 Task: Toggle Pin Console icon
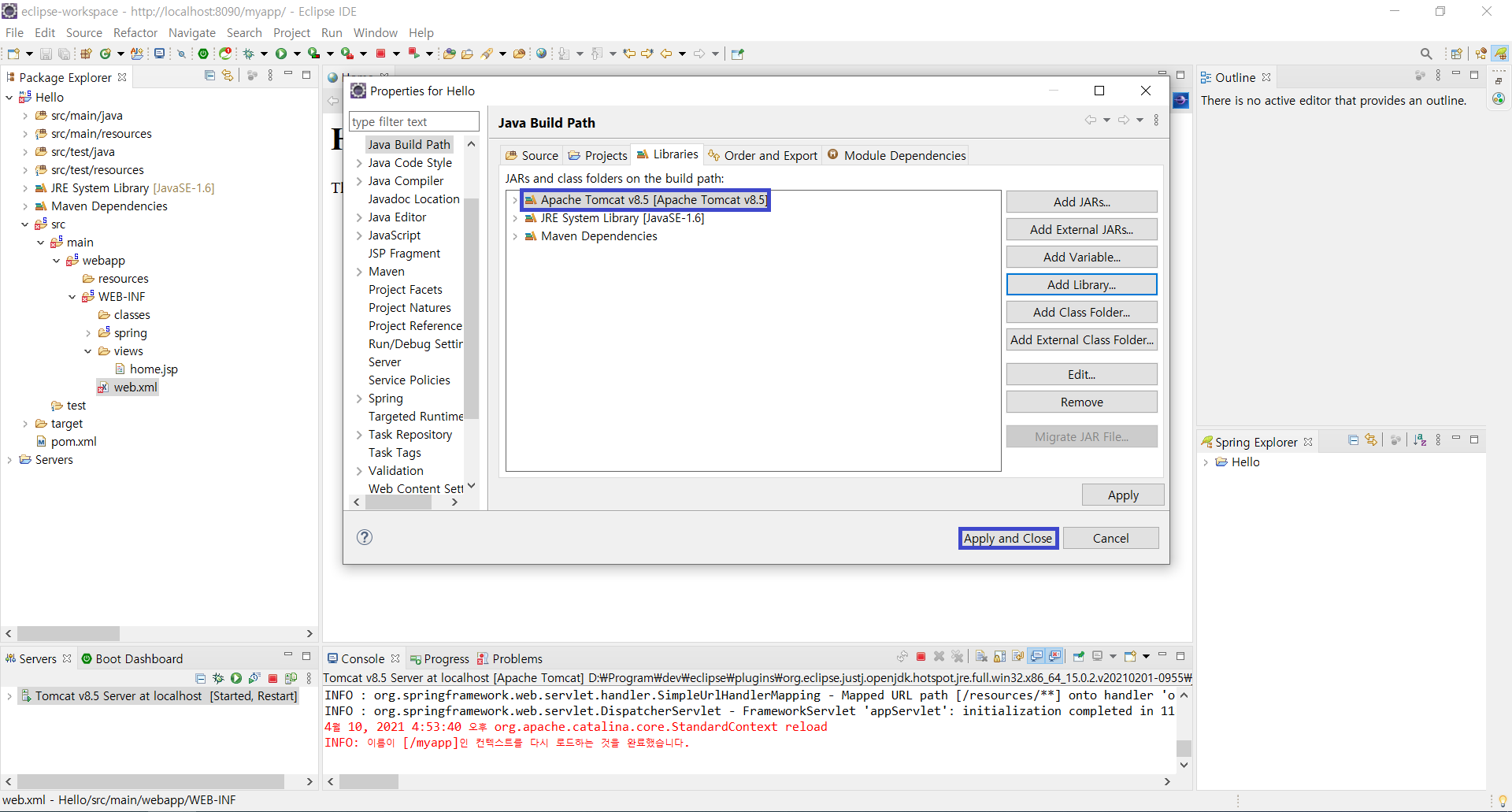pos(1079,657)
